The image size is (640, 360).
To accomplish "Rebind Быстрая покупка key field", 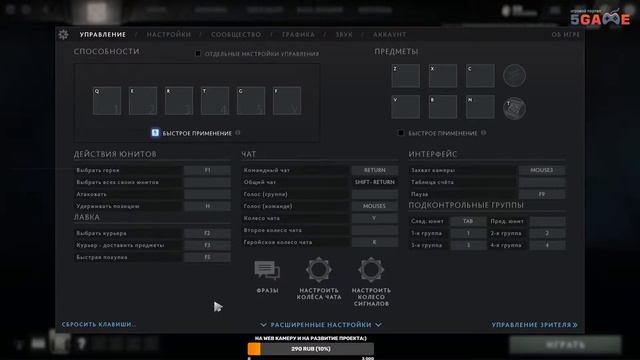I will click(x=207, y=257).
